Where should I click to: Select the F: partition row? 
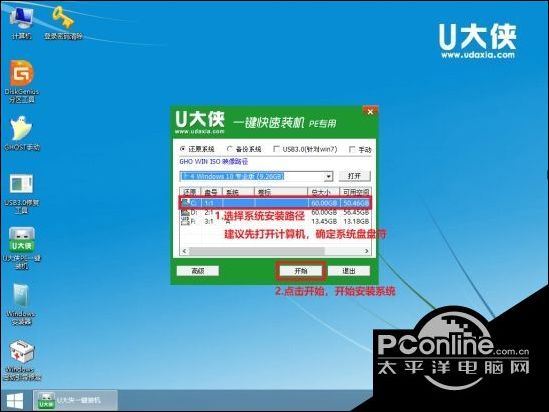(x=275, y=221)
